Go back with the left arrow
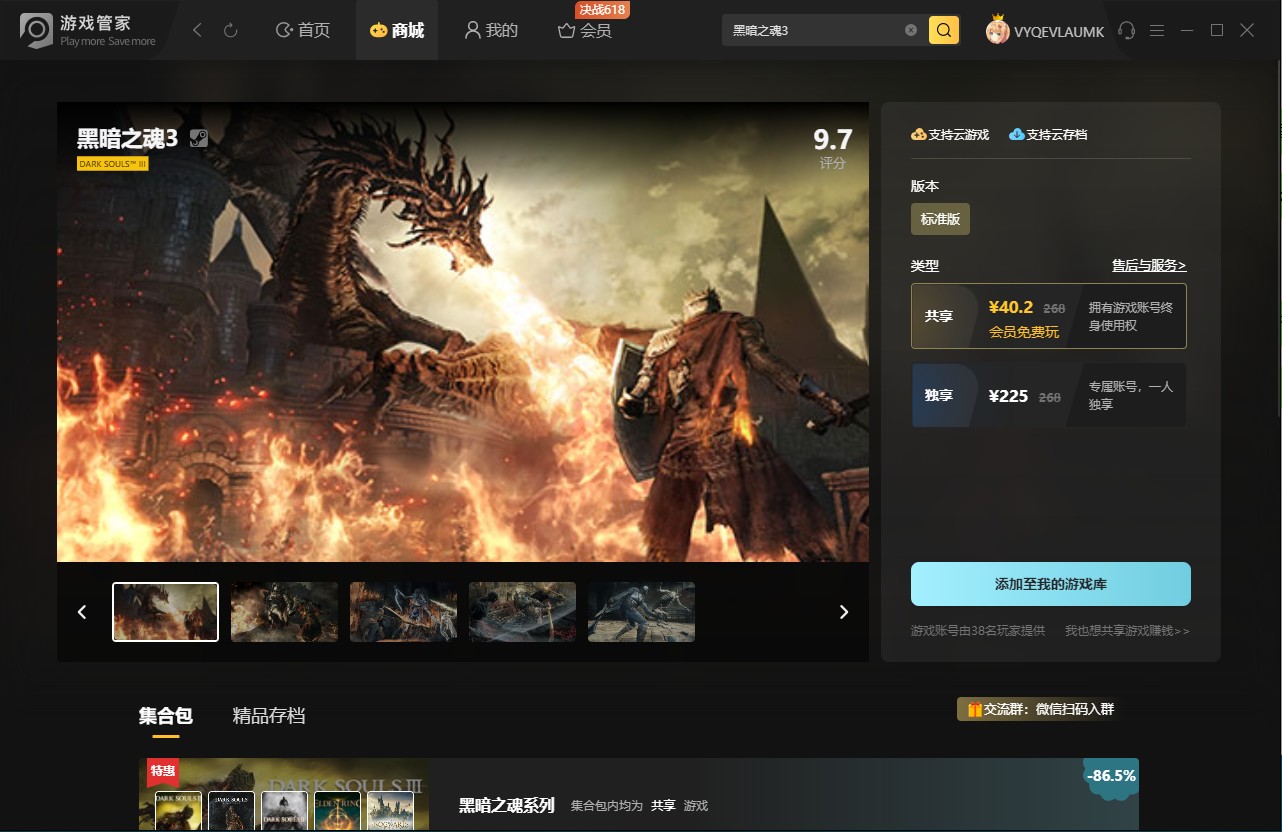The image size is (1282, 832). coord(197,31)
